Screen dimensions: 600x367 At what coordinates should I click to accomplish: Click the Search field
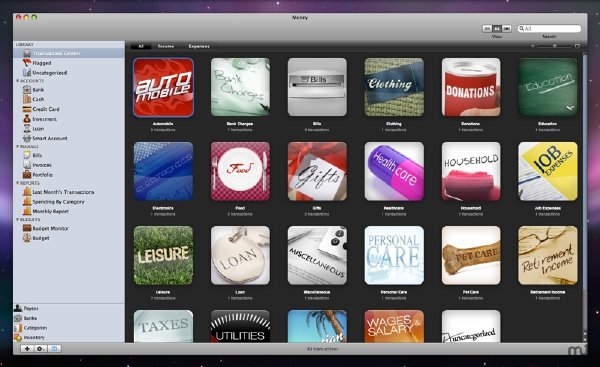pyautogui.click(x=549, y=29)
